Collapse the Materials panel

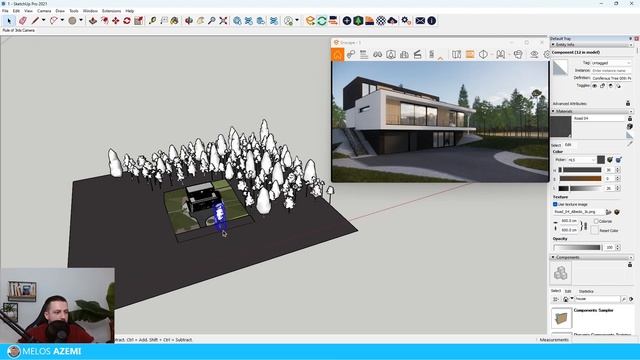pyautogui.click(x=553, y=111)
